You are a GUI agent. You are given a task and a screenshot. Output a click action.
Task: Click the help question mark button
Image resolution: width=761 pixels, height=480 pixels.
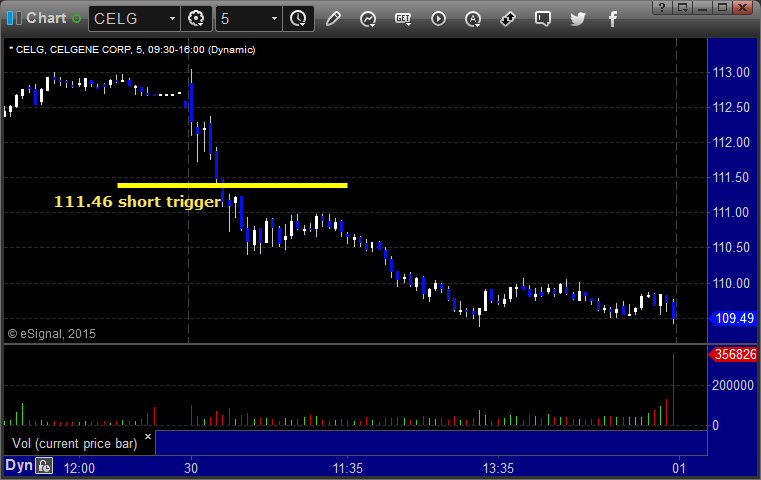[x=662, y=7]
